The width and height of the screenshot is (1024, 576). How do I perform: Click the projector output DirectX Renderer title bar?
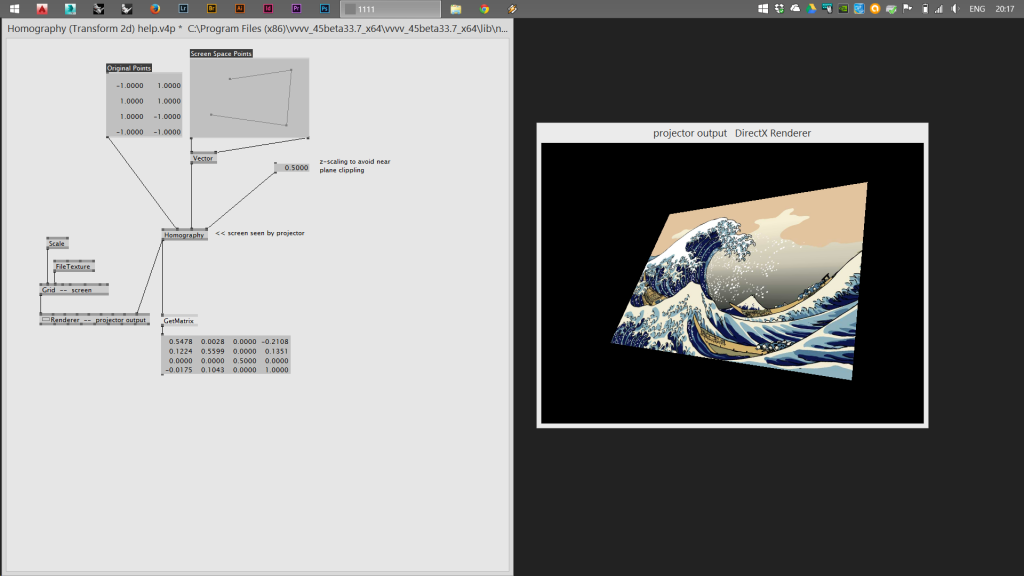tap(732, 133)
